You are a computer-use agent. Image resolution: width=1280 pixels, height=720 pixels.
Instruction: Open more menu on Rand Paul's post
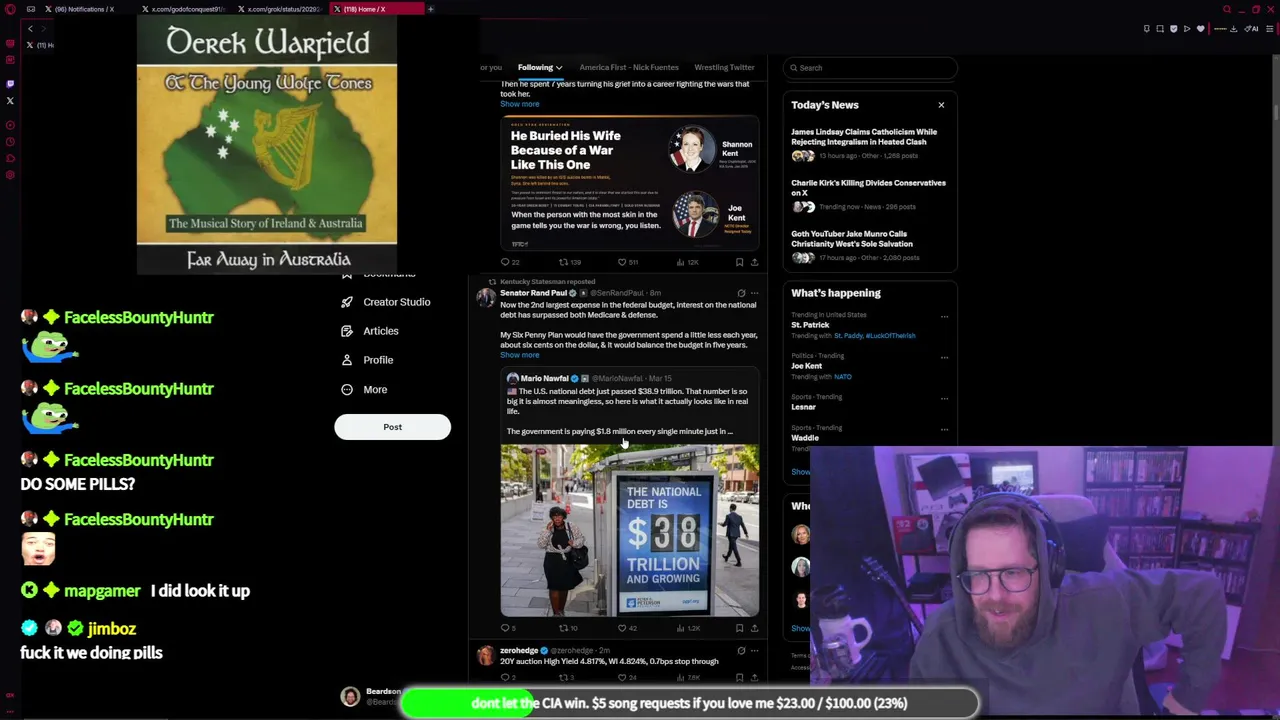coord(755,293)
